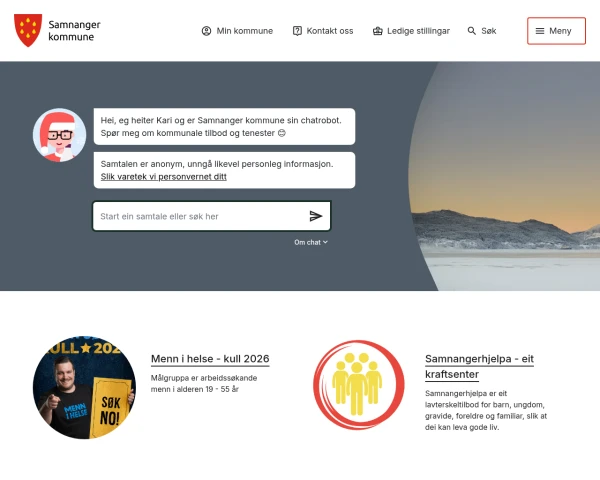Click the Ledige stillingar briefcase icon

tap(377, 31)
